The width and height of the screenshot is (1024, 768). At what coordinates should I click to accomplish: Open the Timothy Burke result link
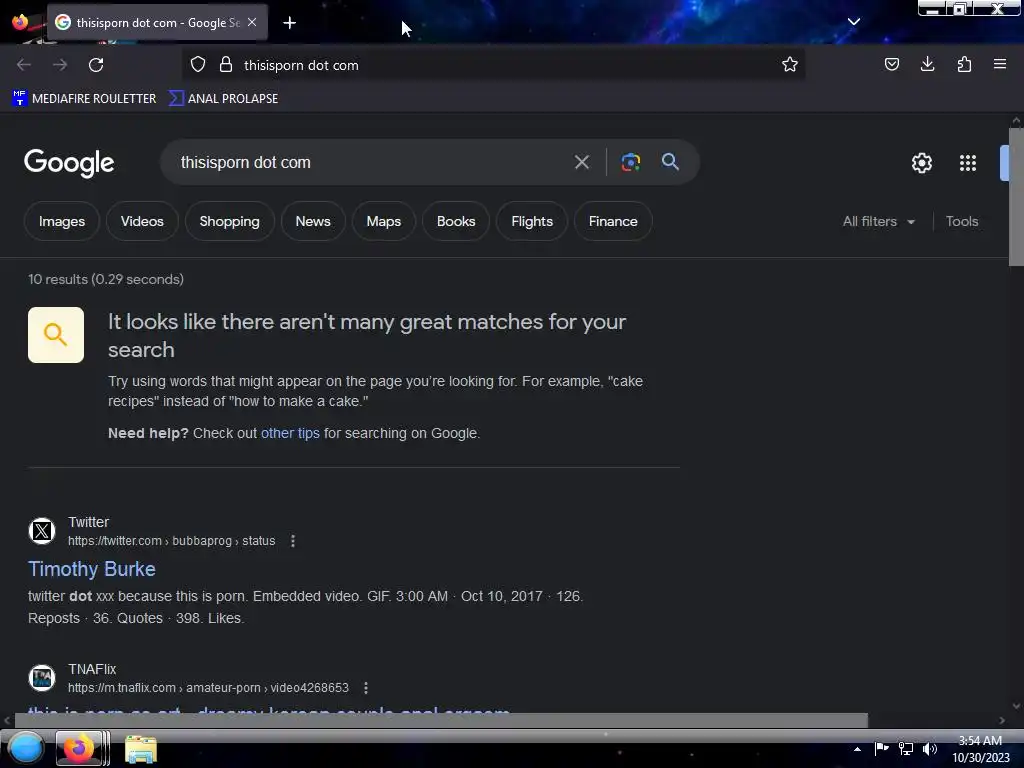(91, 569)
